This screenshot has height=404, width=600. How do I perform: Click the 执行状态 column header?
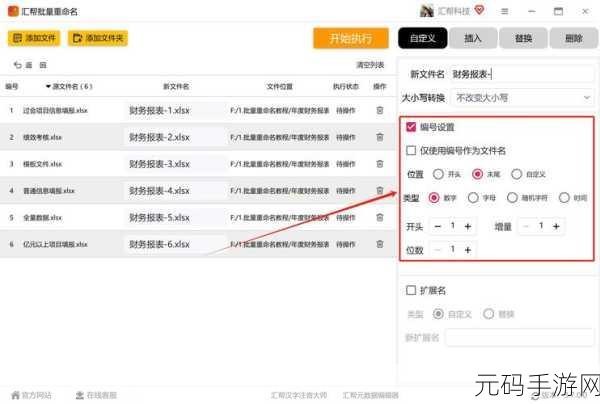point(346,86)
